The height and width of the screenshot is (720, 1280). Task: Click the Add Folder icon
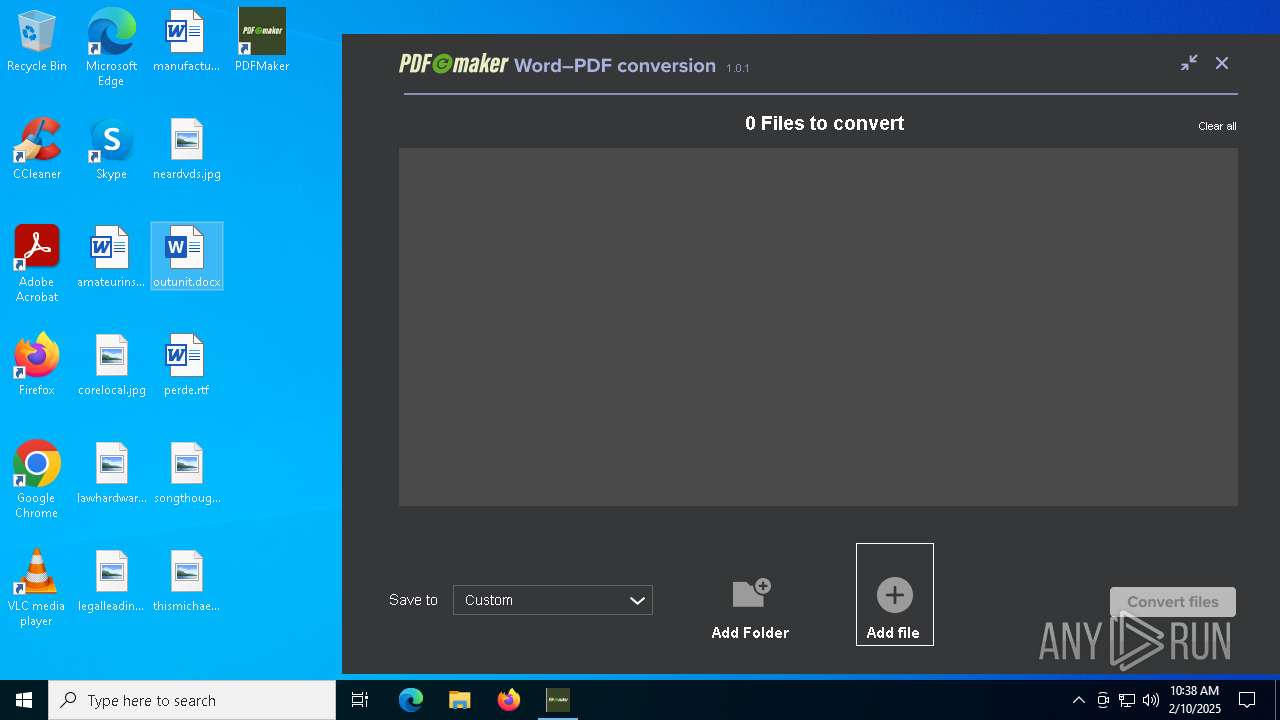click(751, 593)
